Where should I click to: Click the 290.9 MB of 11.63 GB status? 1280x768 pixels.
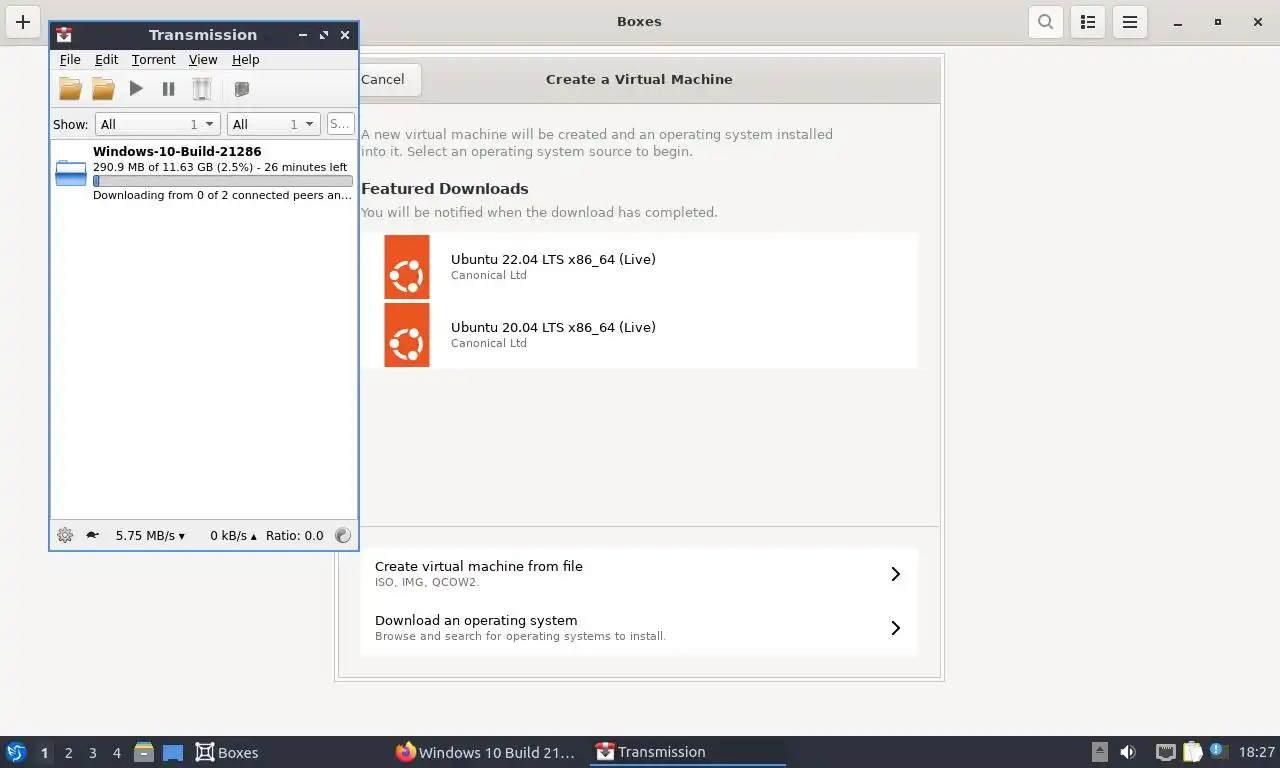(x=220, y=167)
